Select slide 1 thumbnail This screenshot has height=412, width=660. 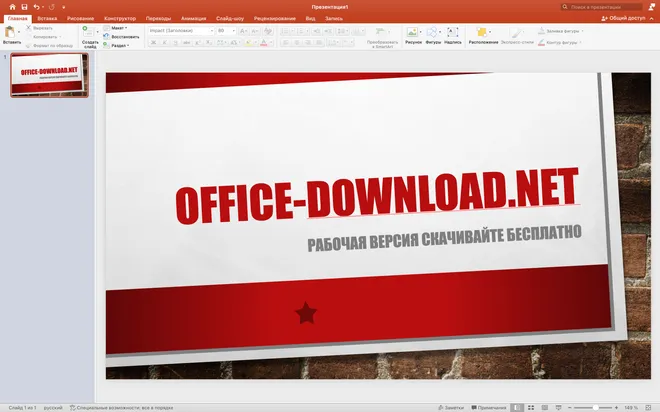coord(49,75)
